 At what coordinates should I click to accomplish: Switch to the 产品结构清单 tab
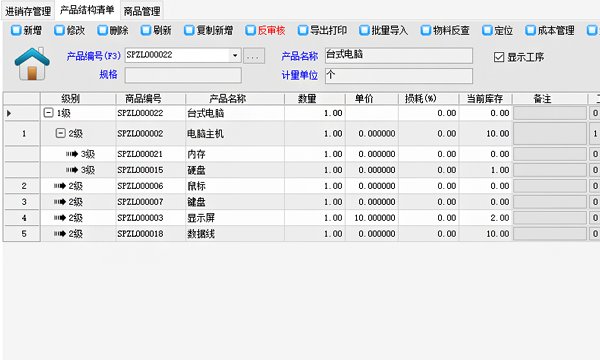click(x=87, y=10)
